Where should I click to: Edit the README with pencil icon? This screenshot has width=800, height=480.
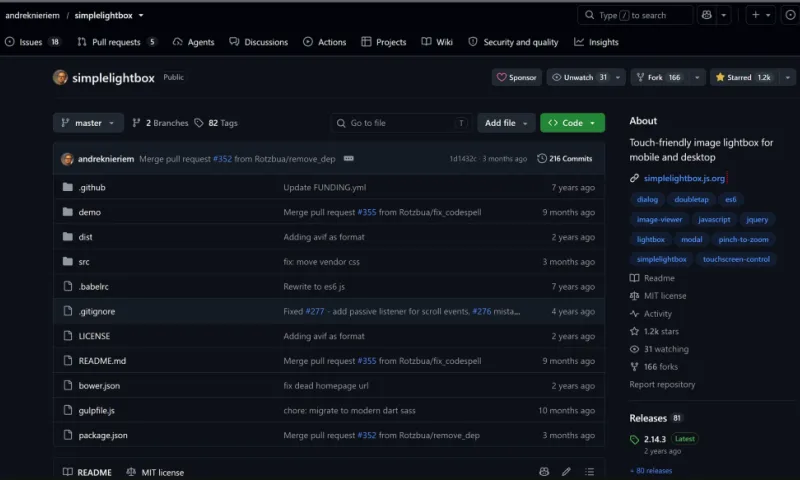pos(566,471)
